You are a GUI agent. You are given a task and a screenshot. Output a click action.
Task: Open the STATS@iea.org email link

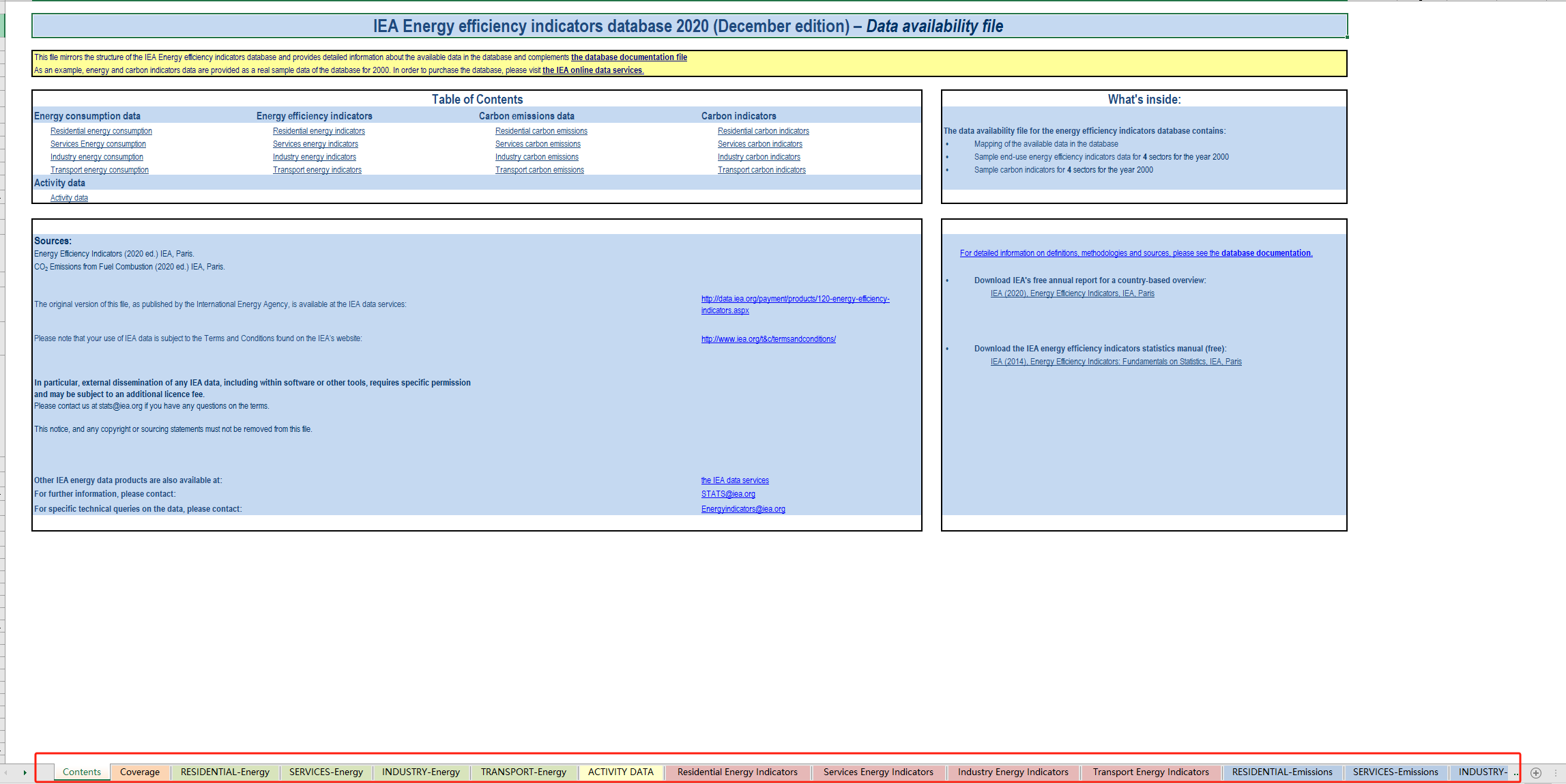point(728,494)
